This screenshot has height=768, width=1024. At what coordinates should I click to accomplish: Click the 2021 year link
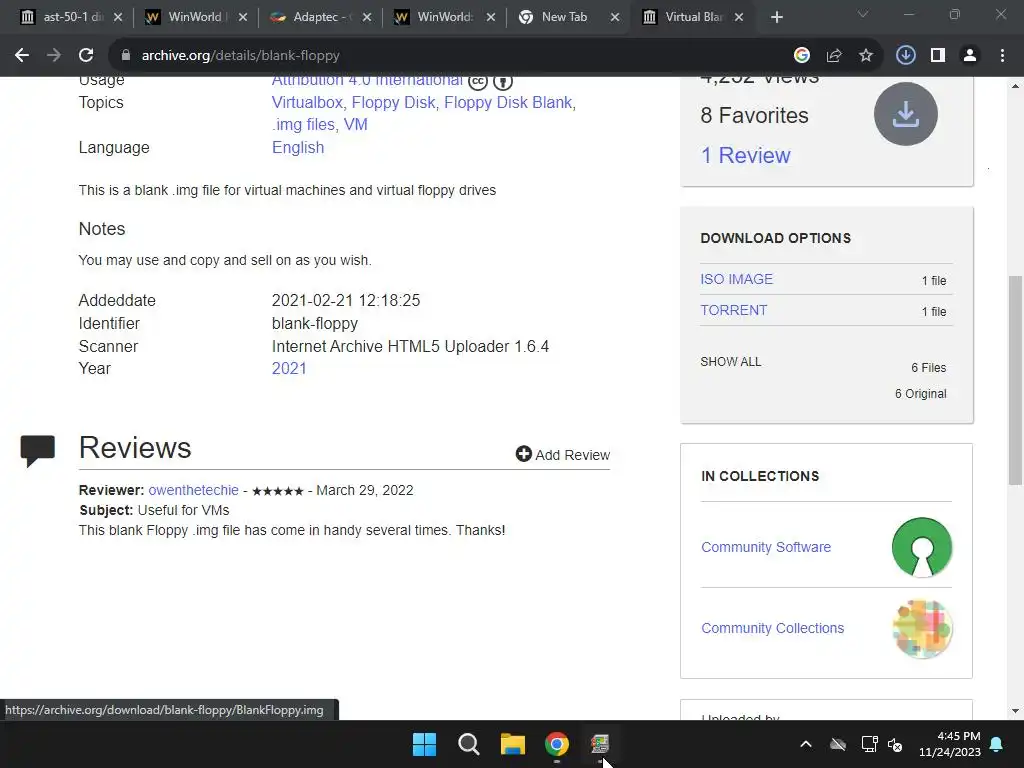coord(289,368)
